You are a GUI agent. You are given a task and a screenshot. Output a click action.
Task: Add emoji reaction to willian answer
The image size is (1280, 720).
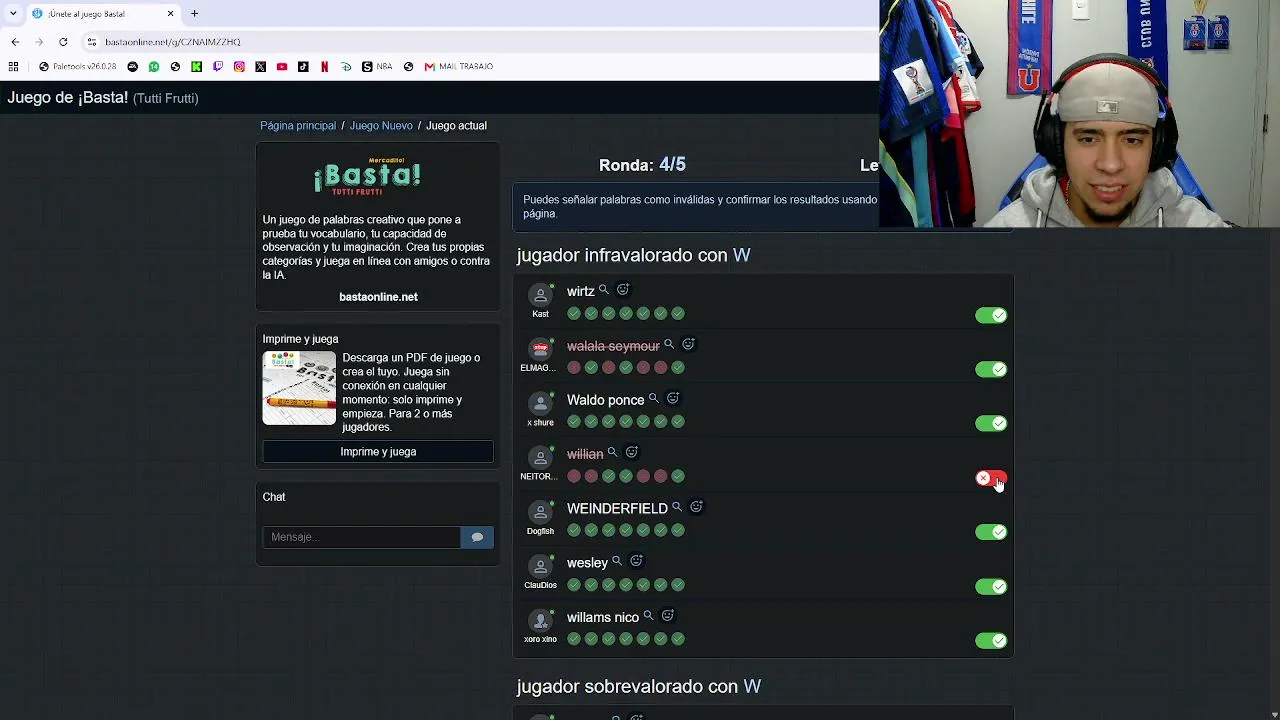631,452
